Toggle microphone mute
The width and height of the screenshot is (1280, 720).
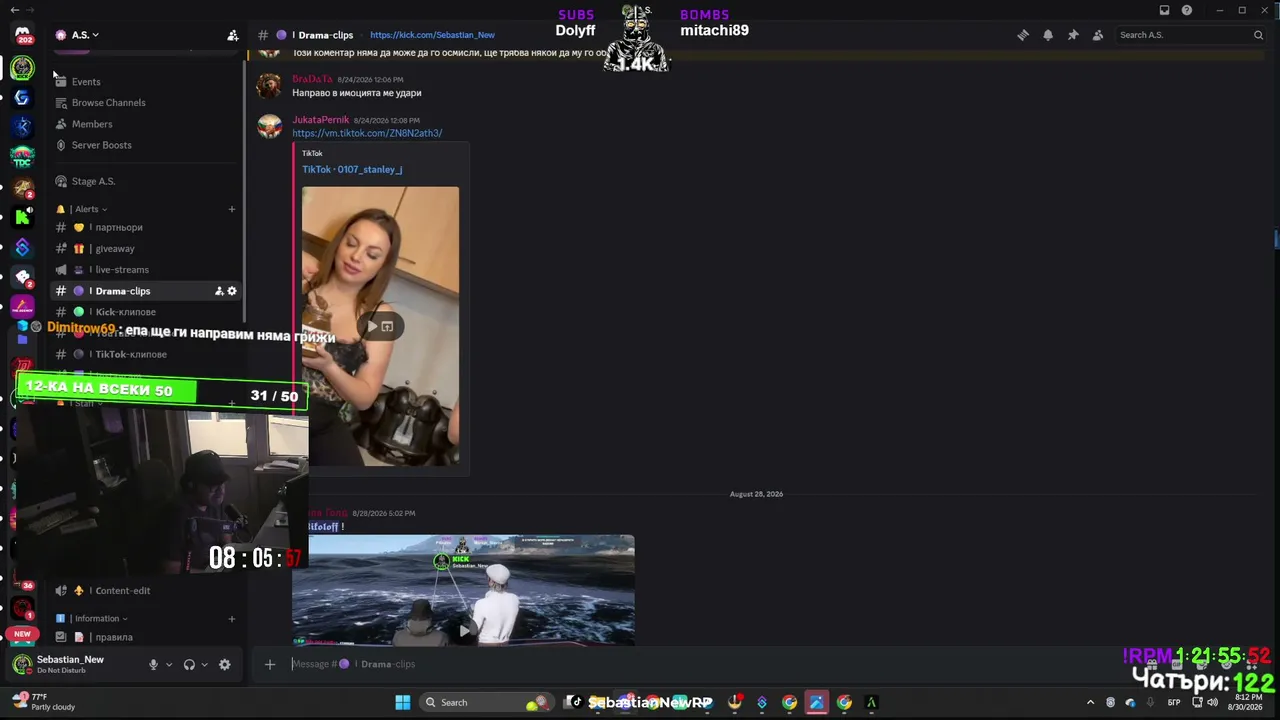click(x=153, y=664)
